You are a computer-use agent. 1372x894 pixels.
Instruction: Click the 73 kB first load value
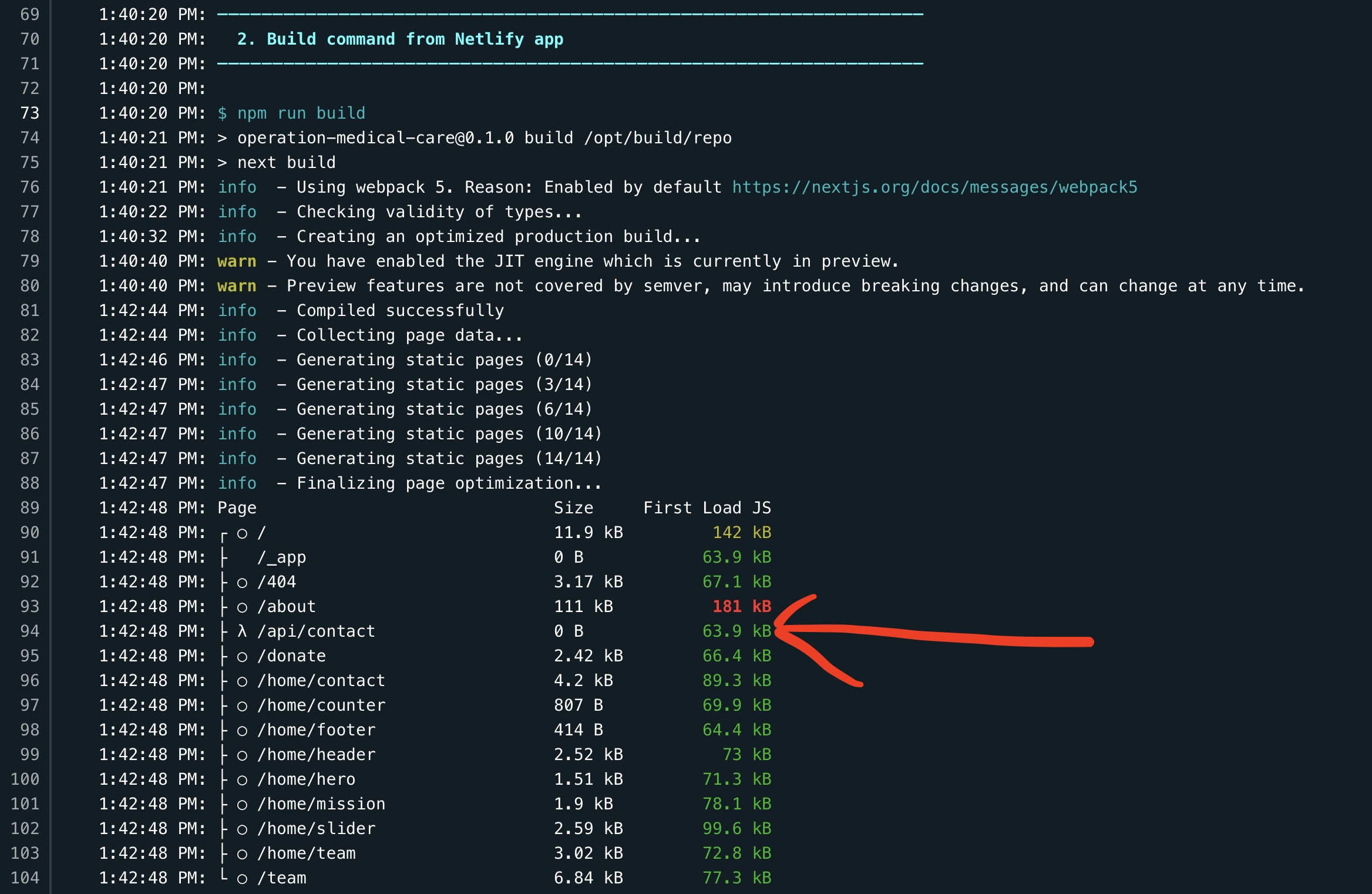747,755
